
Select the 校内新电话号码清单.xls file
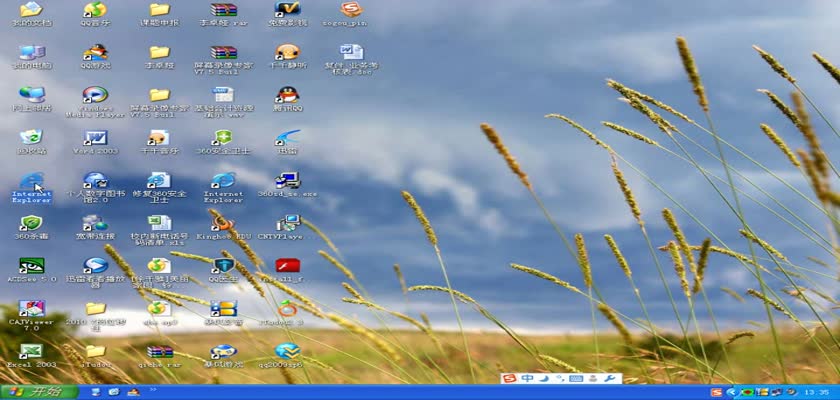[x=160, y=230]
